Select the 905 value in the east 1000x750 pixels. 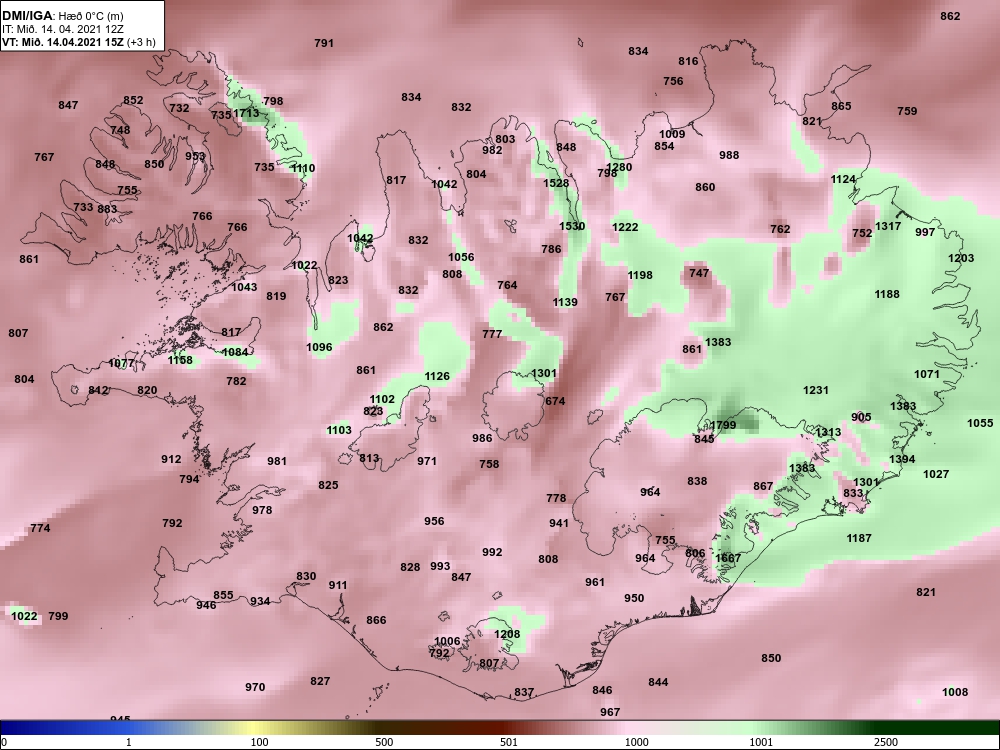(861, 417)
